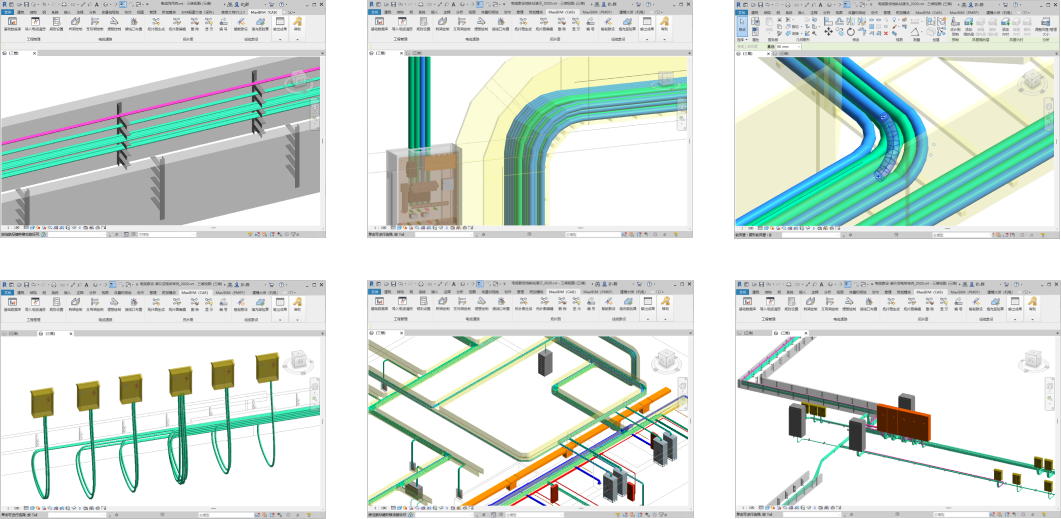Click the key-shaped license icon in top-left ribbon
The image size is (1061, 519).
(x=297, y=20)
